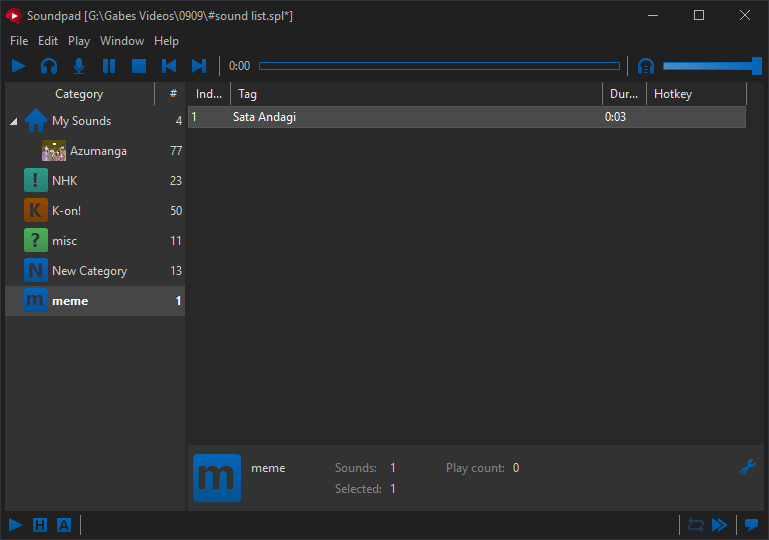The height and width of the screenshot is (540, 769).
Task: Click the volume slider
Action: (x=710, y=66)
